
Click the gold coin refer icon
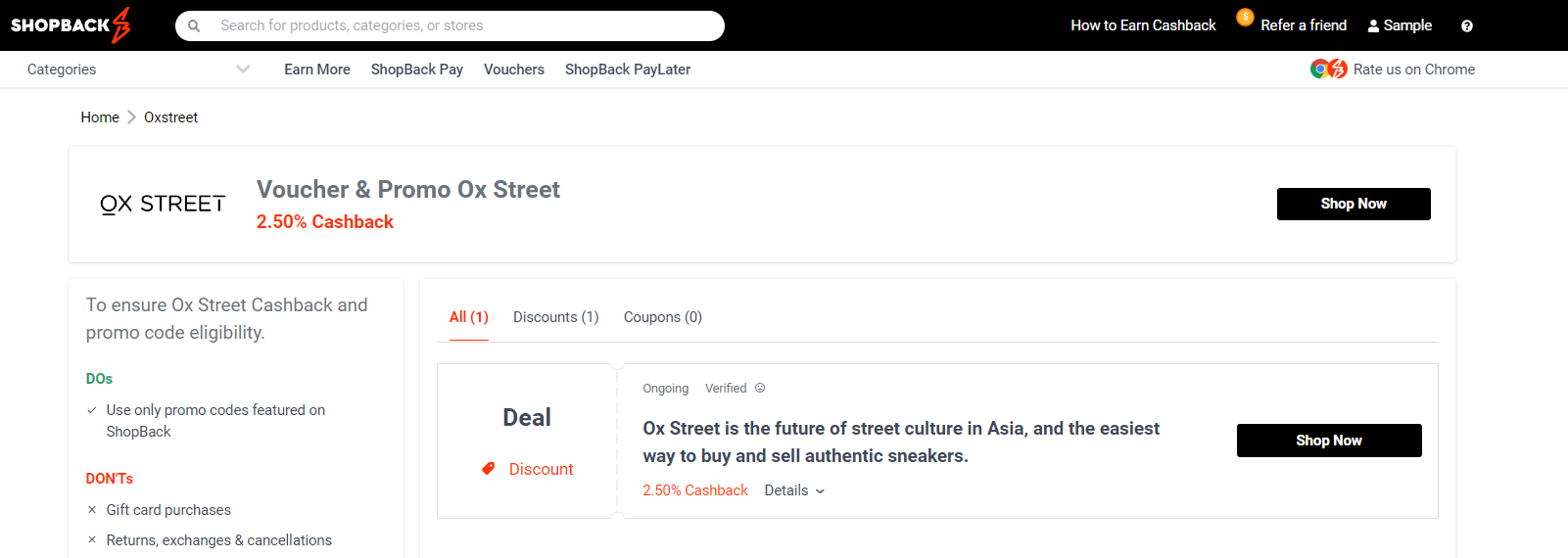coord(1245,17)
